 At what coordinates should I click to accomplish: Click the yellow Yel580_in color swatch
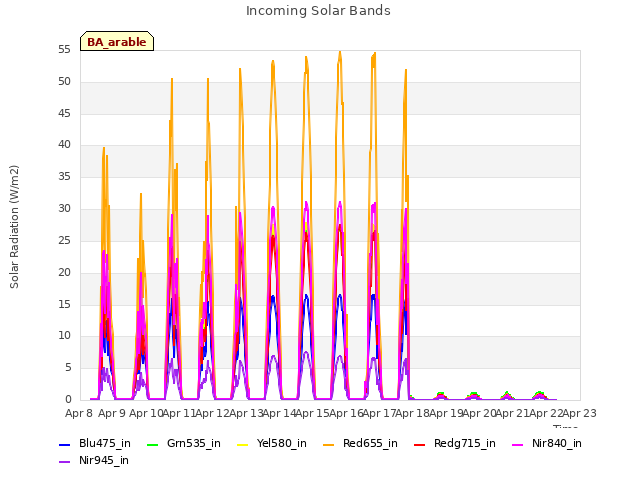242,444
